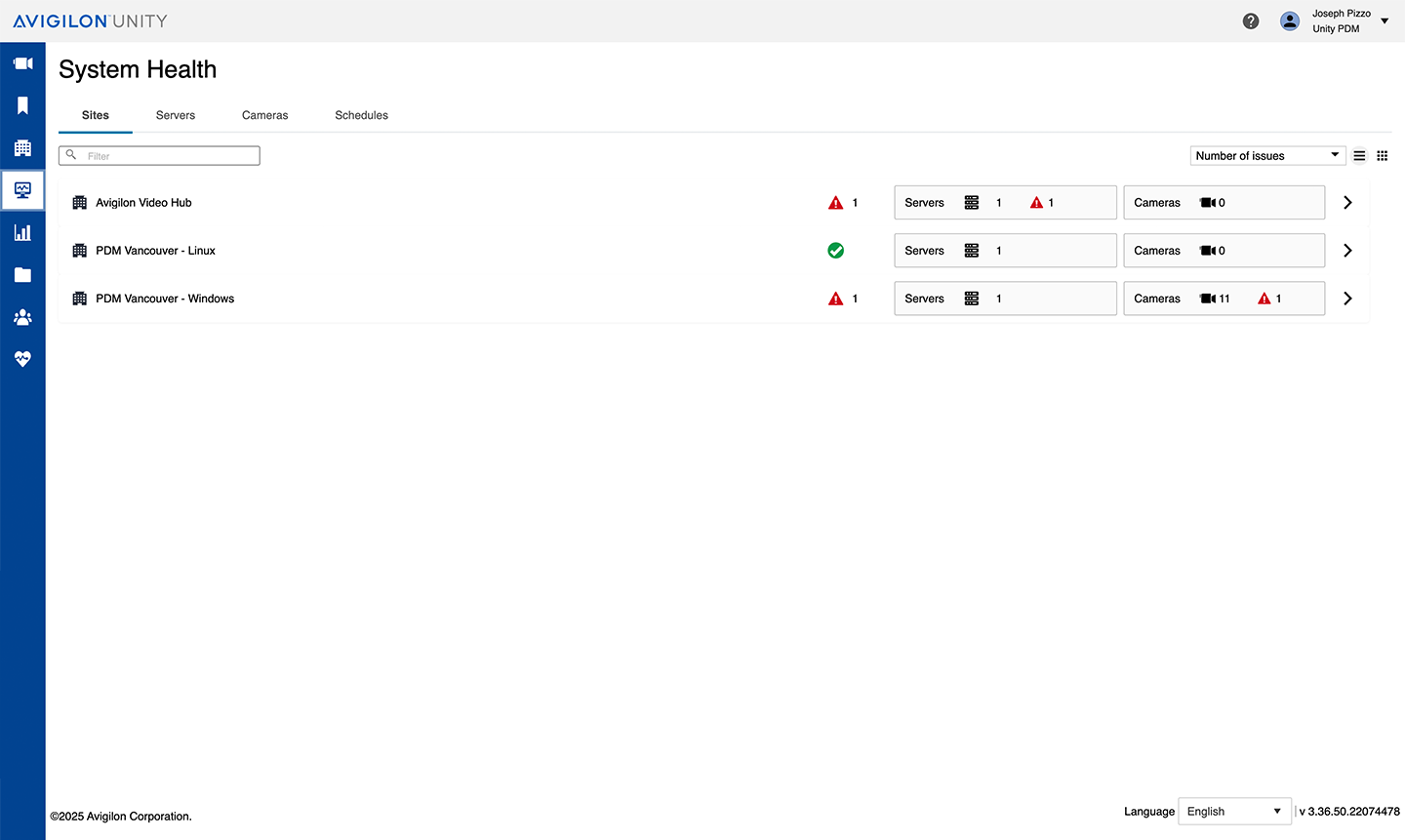Click the Joseph Pizzo user name

1342,14
